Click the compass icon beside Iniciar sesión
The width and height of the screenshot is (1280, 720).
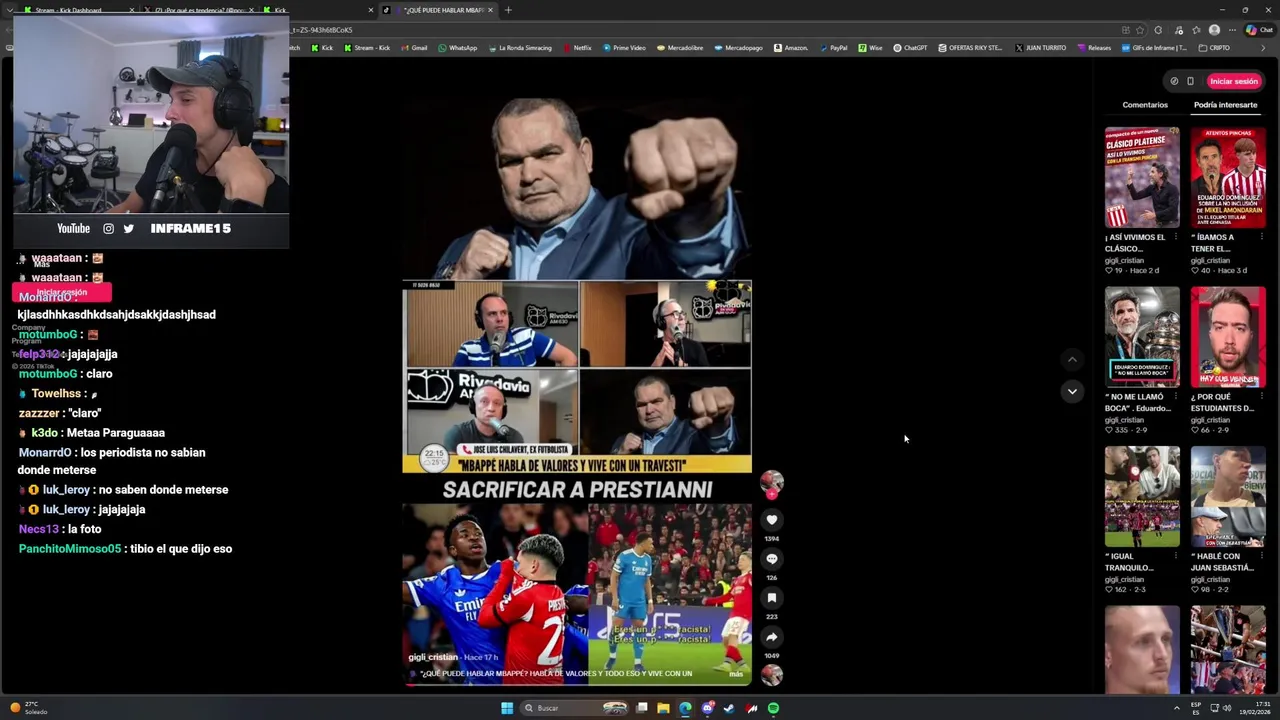click(x=1174, y=81)
